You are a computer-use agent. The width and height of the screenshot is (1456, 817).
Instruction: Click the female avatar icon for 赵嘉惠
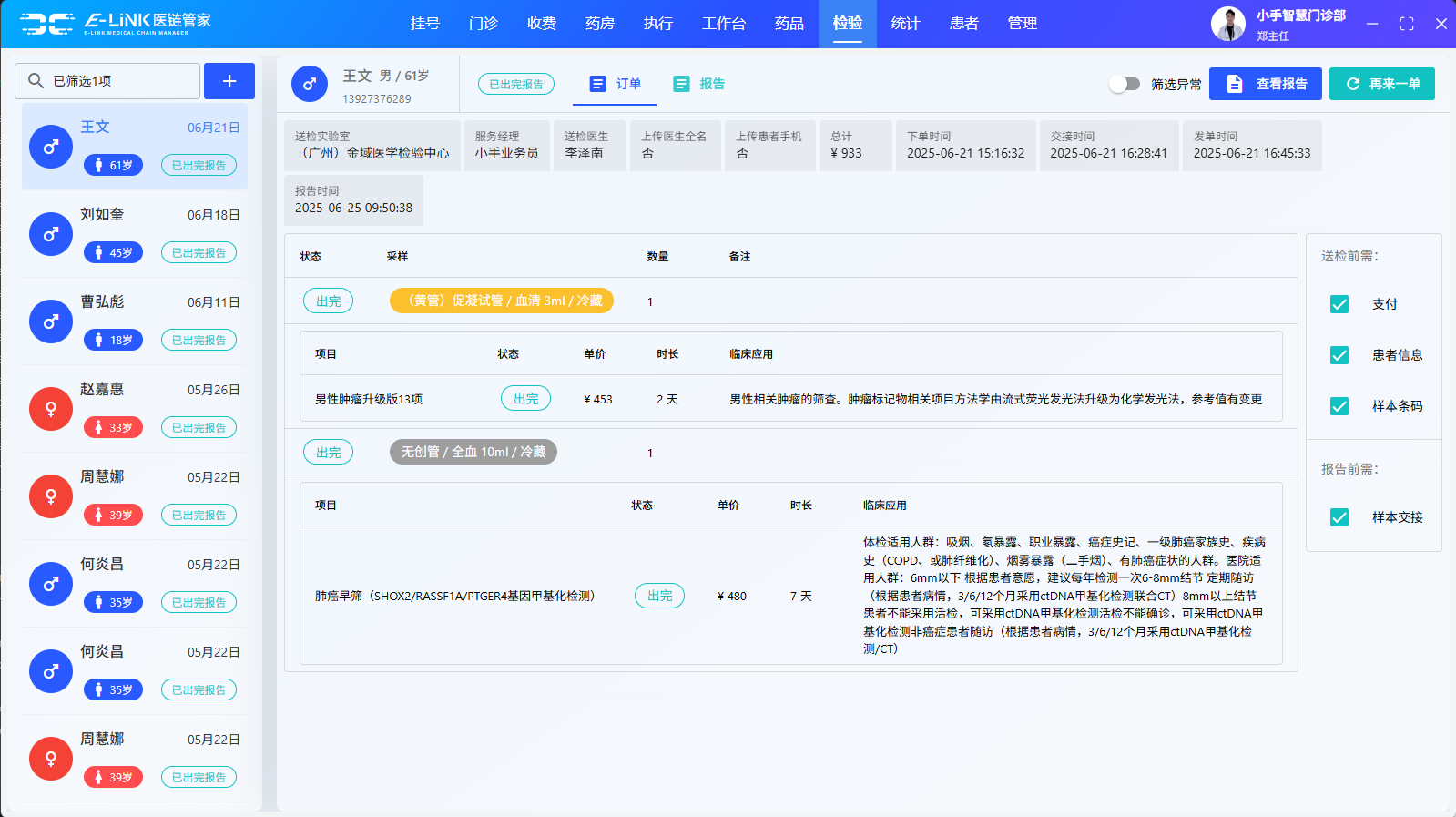point(51,409)
